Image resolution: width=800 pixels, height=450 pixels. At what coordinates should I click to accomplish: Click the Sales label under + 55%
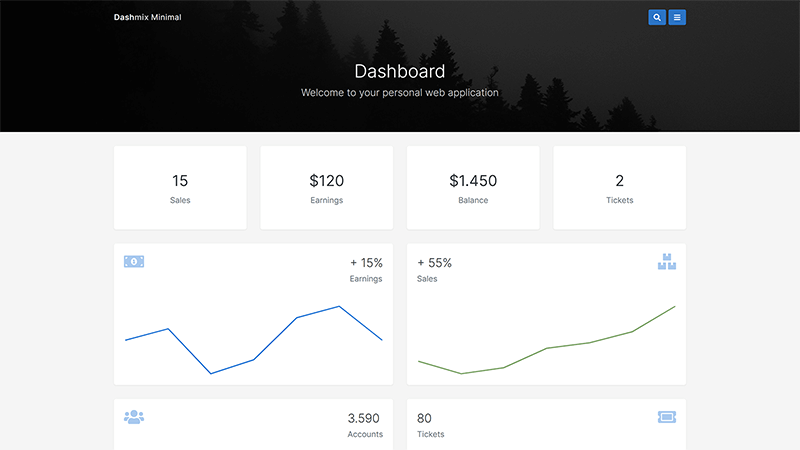427,279
